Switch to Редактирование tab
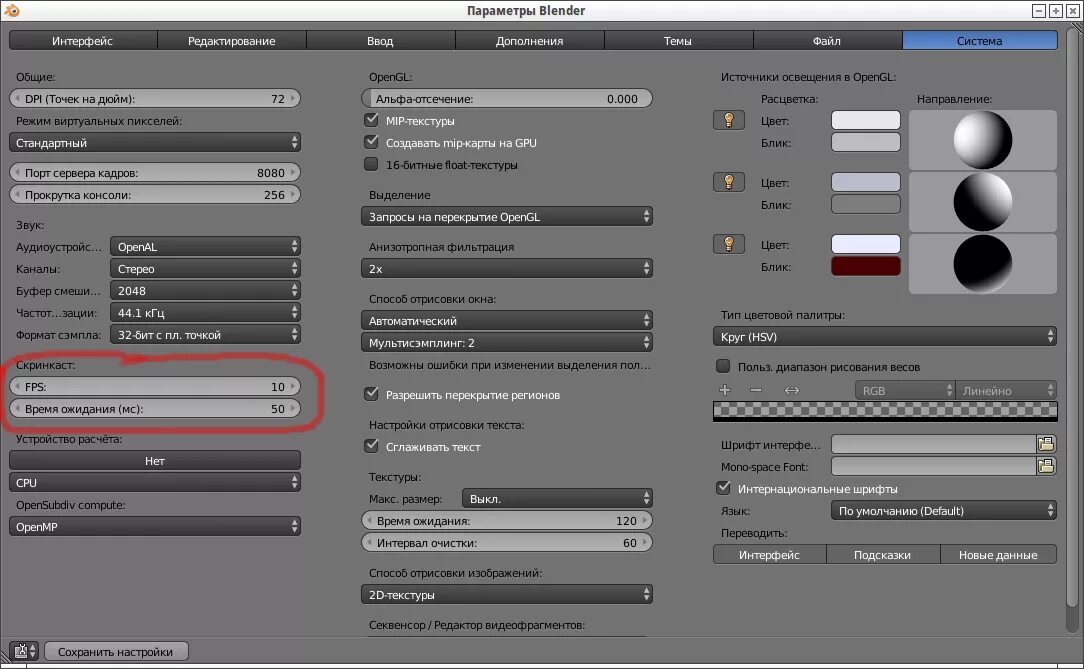The height and width of the screenshot is (669, 1084). click(232, 41)
